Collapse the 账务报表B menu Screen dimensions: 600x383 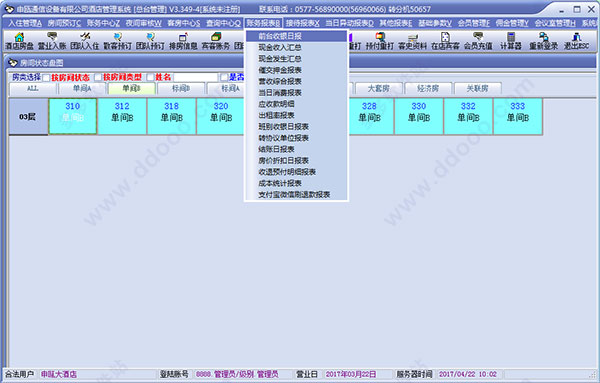[263, 23]
